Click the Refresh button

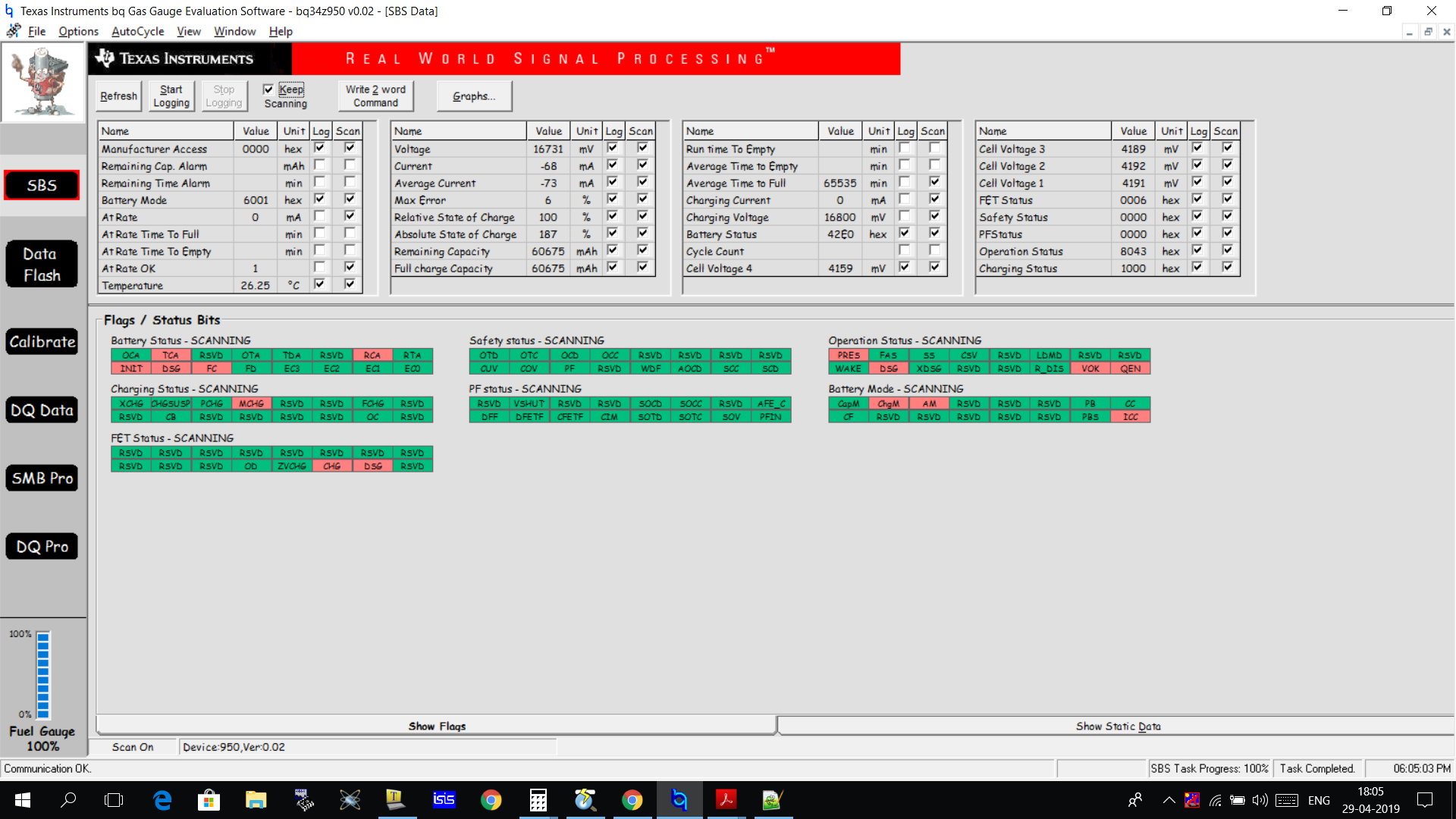pos(118,96)
